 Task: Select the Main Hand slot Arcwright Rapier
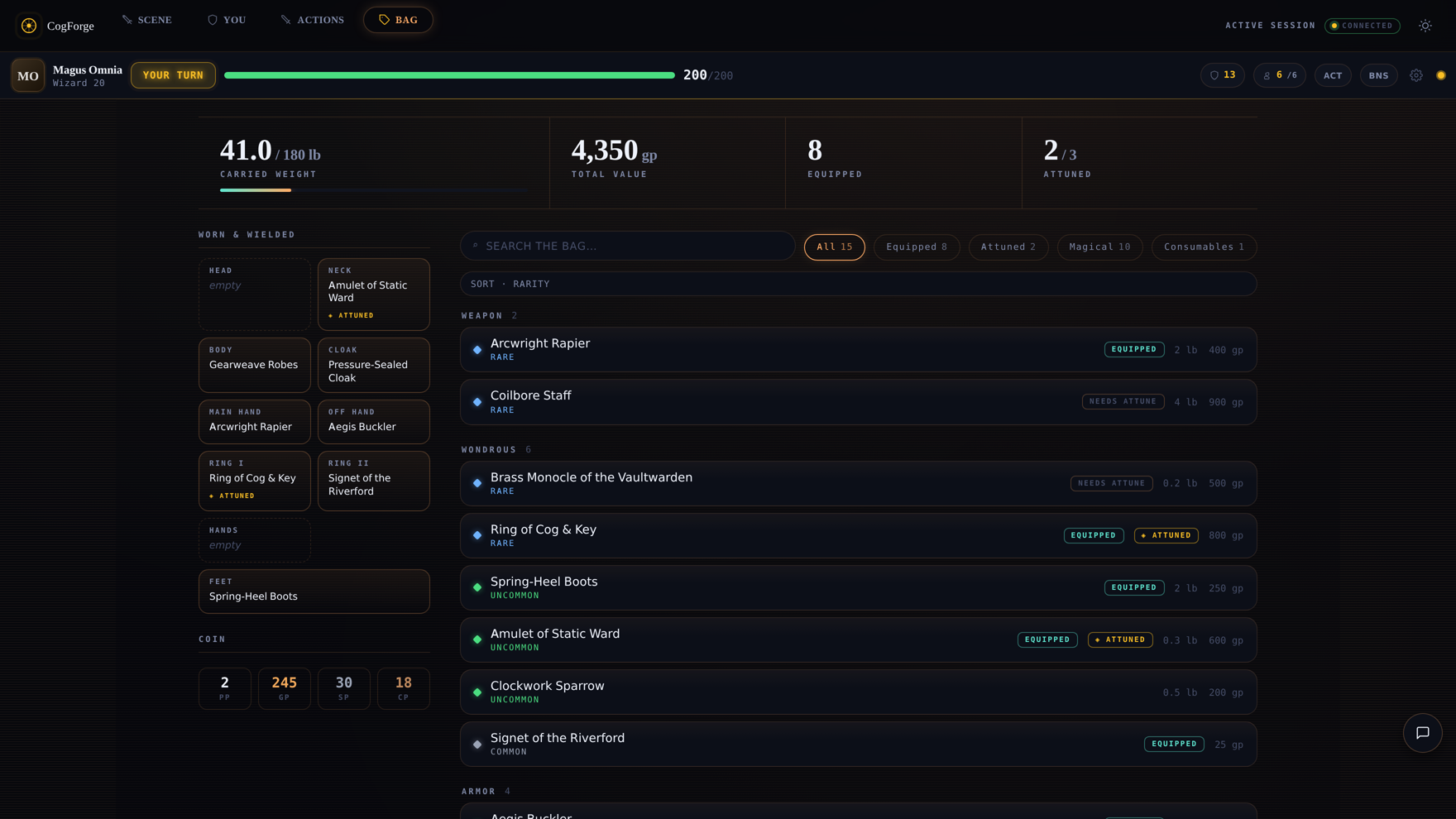tap(255, 422)
